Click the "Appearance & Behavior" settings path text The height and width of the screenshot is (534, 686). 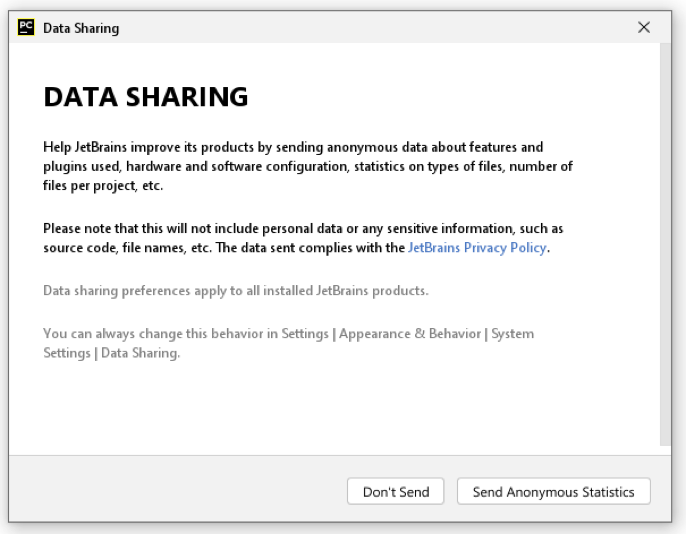pyautogui.click(x=410, y=334)
